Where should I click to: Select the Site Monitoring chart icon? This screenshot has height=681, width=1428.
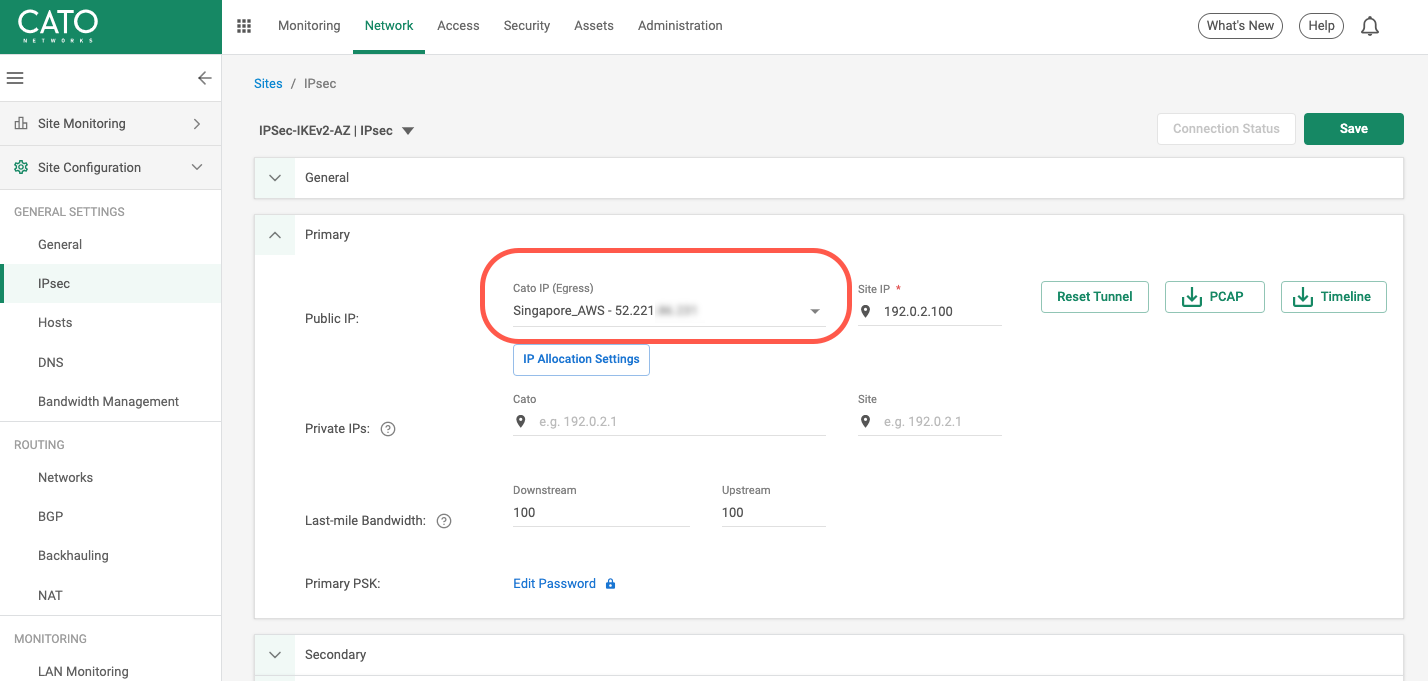[20, 123]
